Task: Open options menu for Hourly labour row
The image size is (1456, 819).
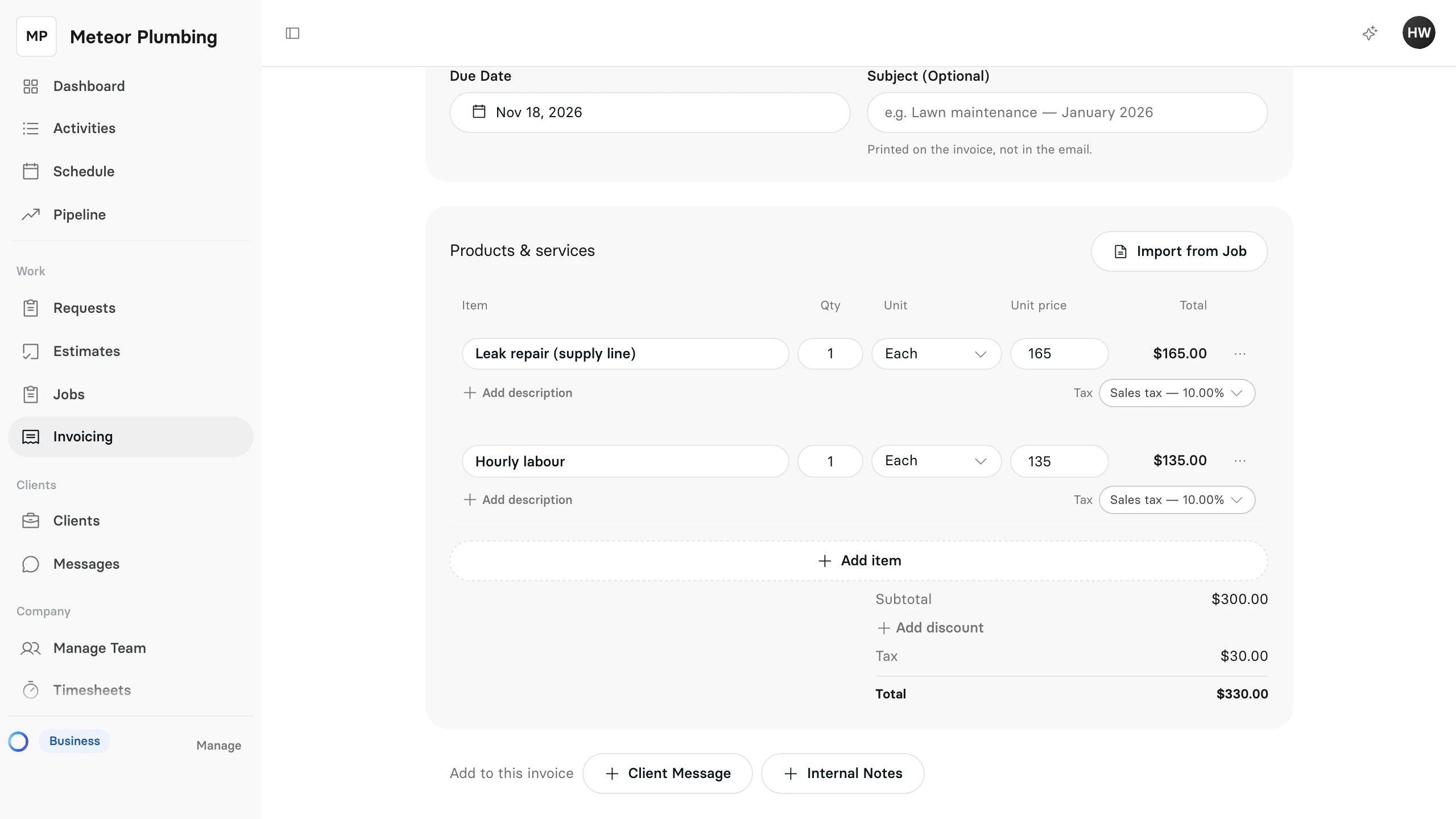Action: pos(1240,461)
